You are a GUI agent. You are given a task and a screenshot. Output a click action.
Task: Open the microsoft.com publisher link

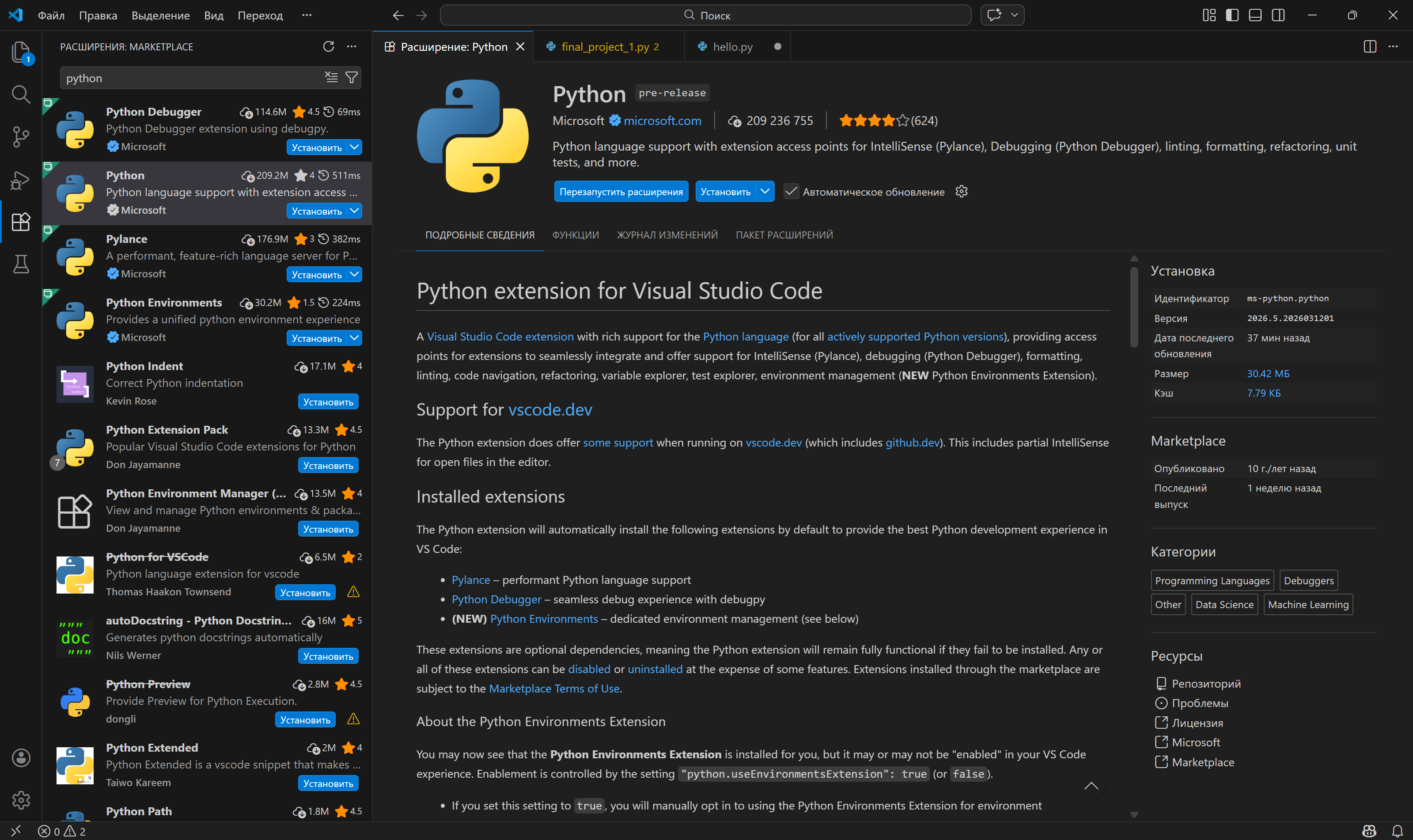tap(663, 121)
